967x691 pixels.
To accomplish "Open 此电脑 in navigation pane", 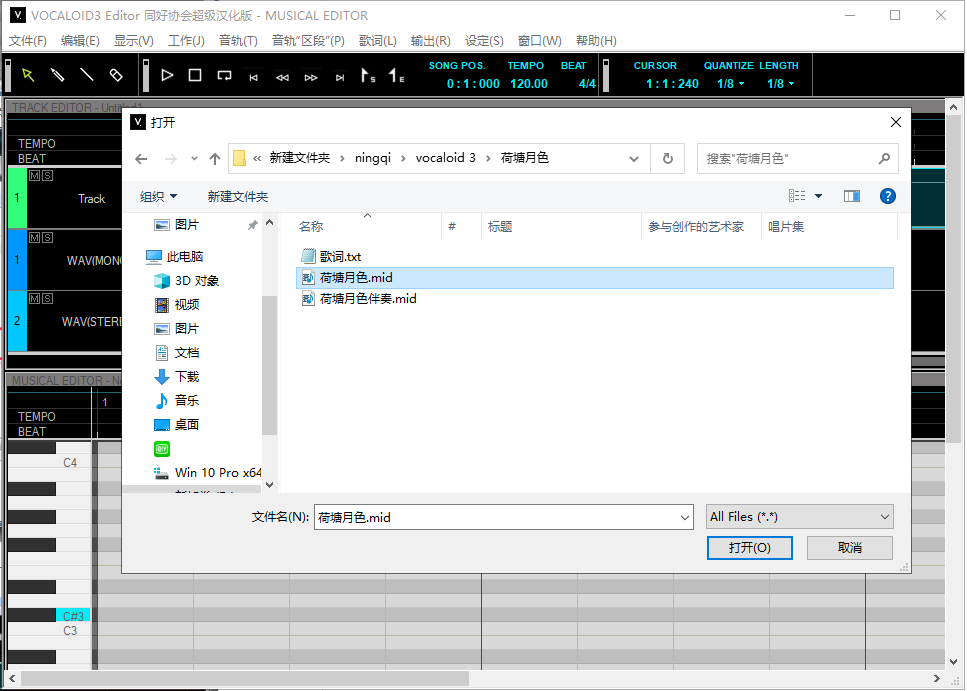I will point(175,256).
